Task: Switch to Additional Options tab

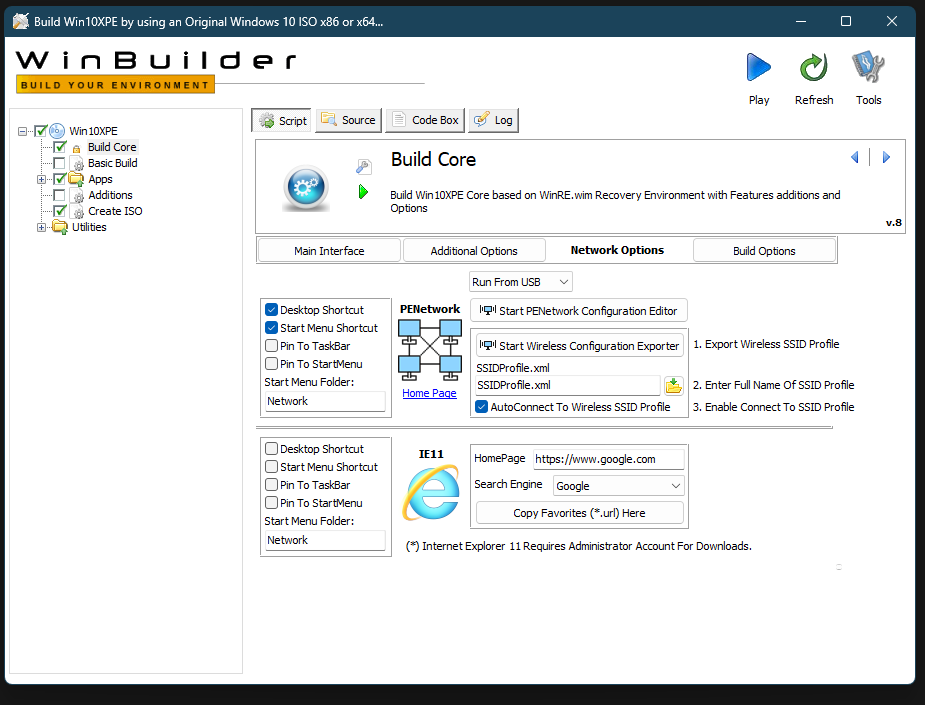Action: tap(474, 251)
